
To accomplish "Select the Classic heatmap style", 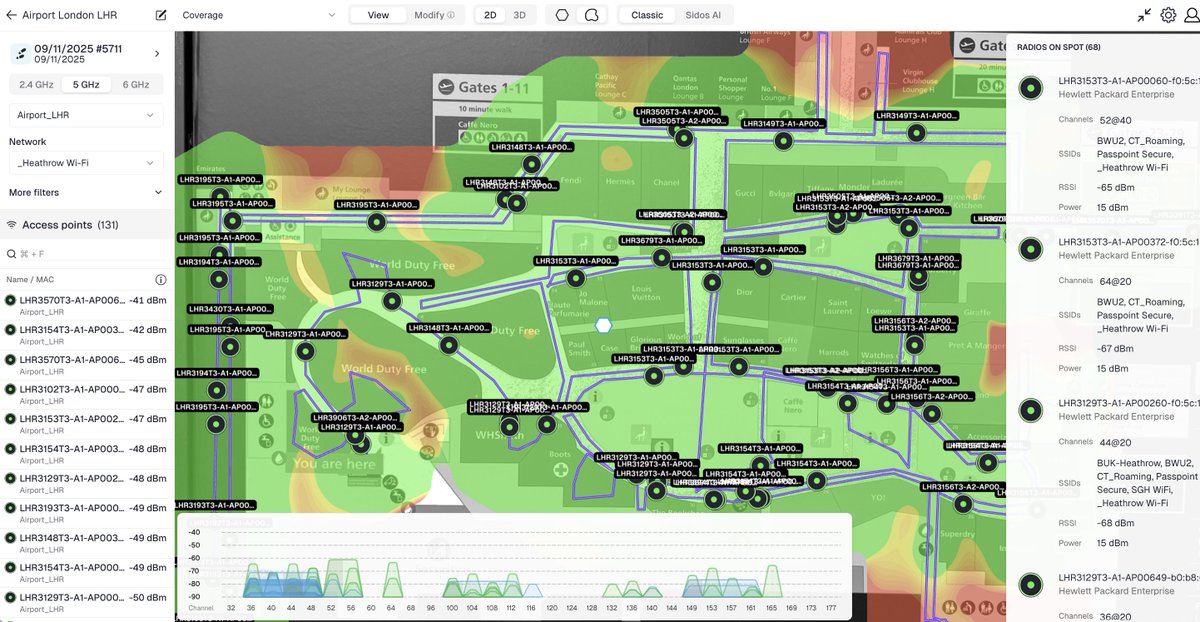I will point(647,15).
